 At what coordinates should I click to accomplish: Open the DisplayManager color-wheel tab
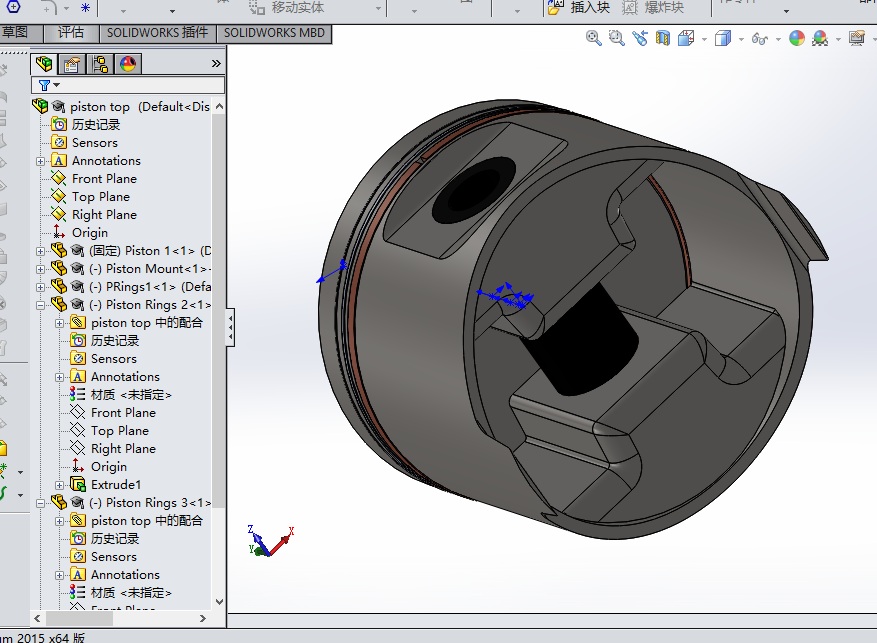coord(128,64)
